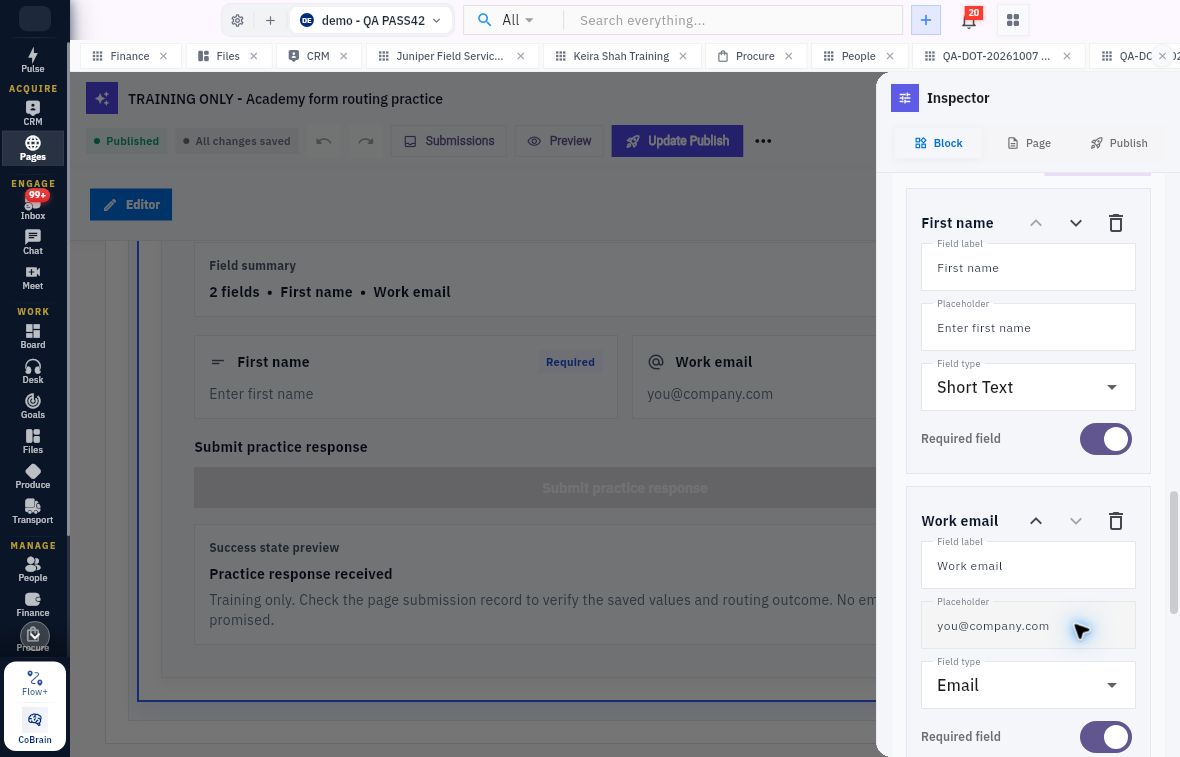
Task: Toggle Required field for Work email
Action: pos(1105,737)
